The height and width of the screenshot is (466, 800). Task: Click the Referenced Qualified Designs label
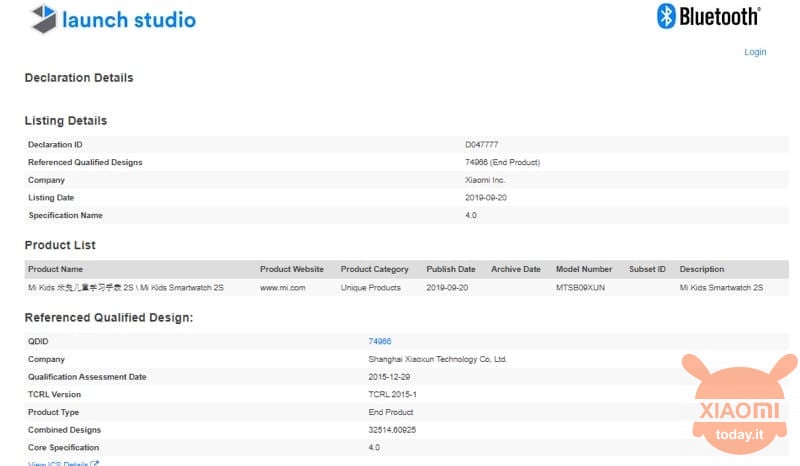(x=85, y=162)
